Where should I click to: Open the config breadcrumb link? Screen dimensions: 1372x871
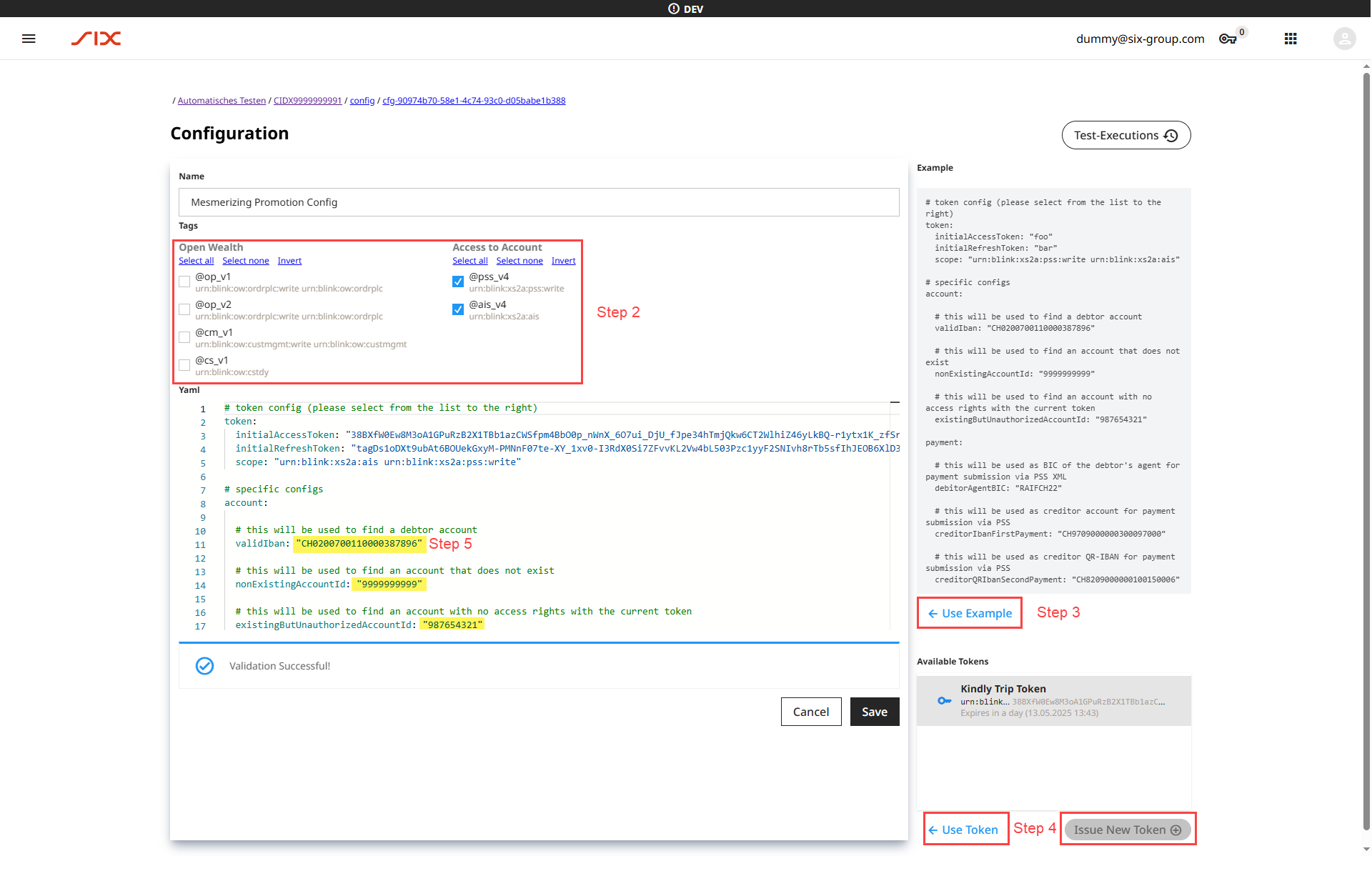coord(362,101)
